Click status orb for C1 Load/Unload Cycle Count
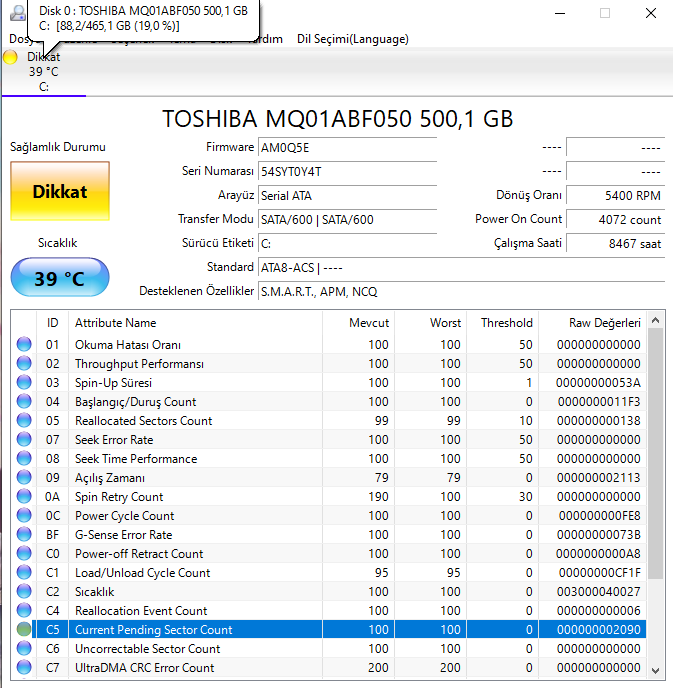 pos(24,573)
